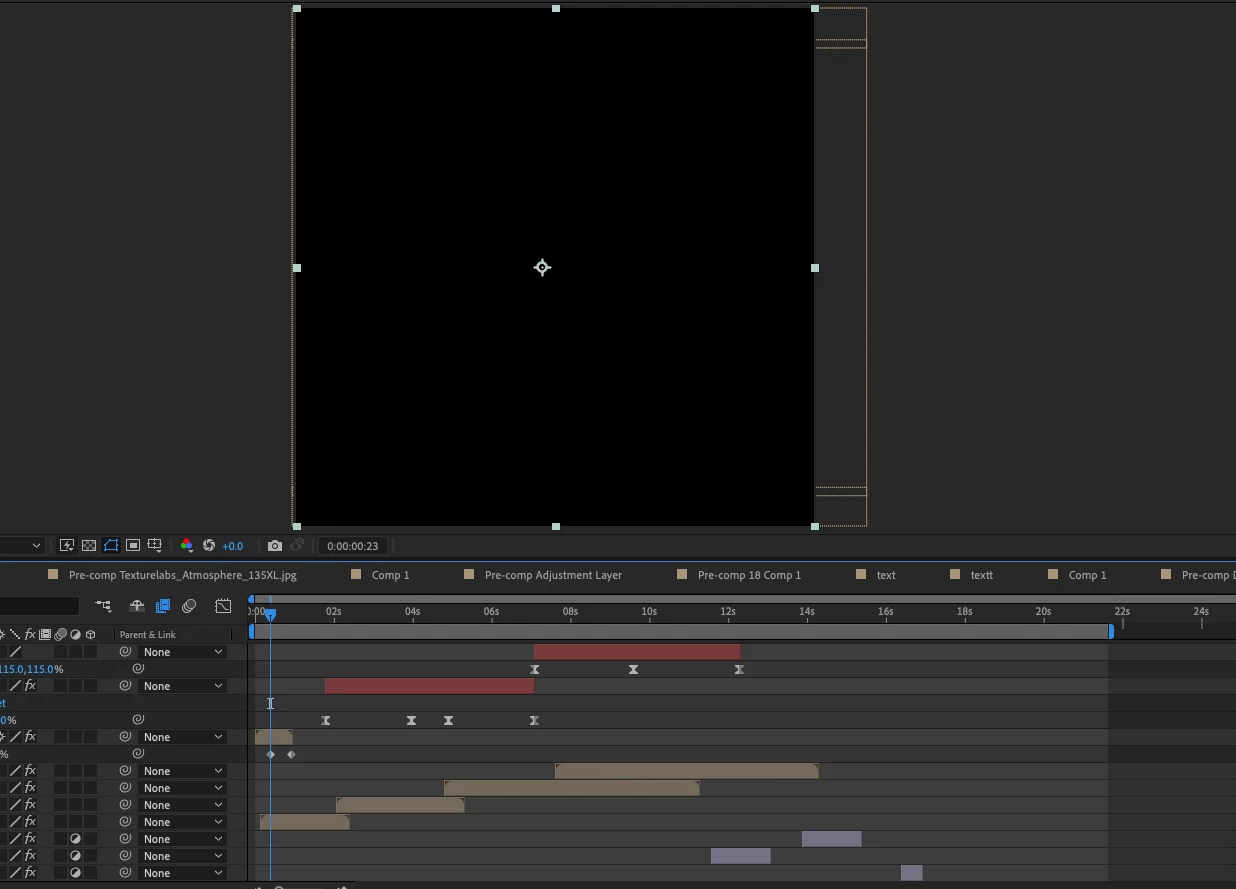Open Comp 1 tab beside Pre-comp Texturelabs tab
1236x889 pixels.
pyautogui.click(x=390, y=575)
